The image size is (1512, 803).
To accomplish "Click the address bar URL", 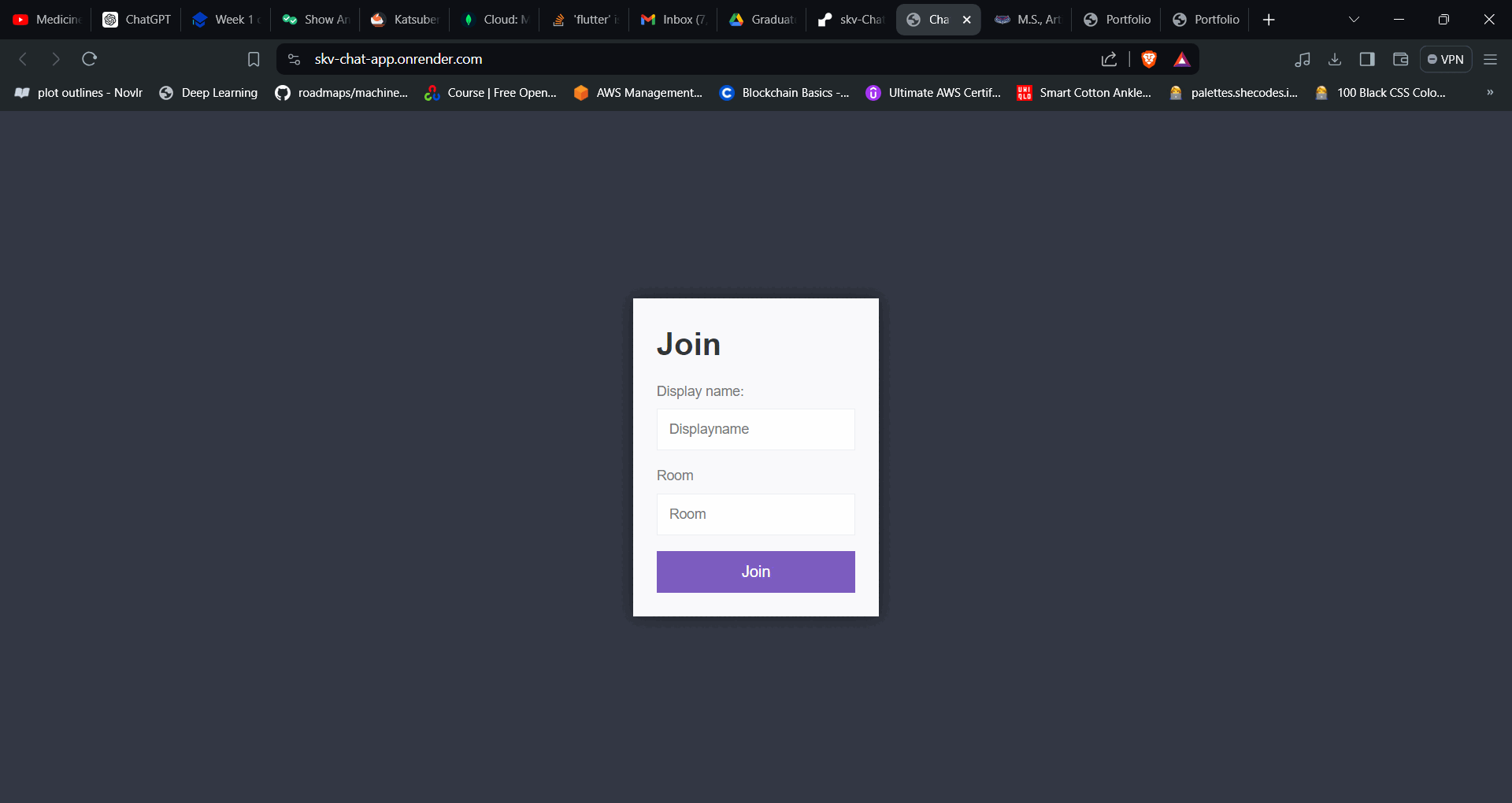I will pyautogui.click(x=398, y=59).
